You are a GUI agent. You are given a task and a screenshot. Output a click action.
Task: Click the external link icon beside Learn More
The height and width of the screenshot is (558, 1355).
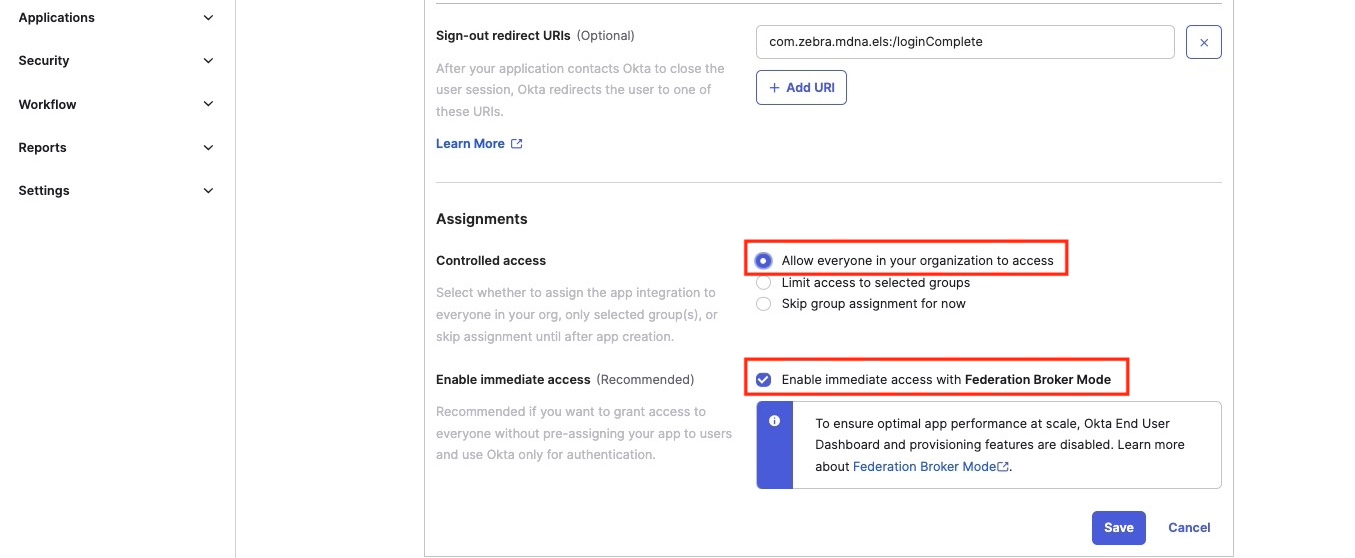pos(517,144)
